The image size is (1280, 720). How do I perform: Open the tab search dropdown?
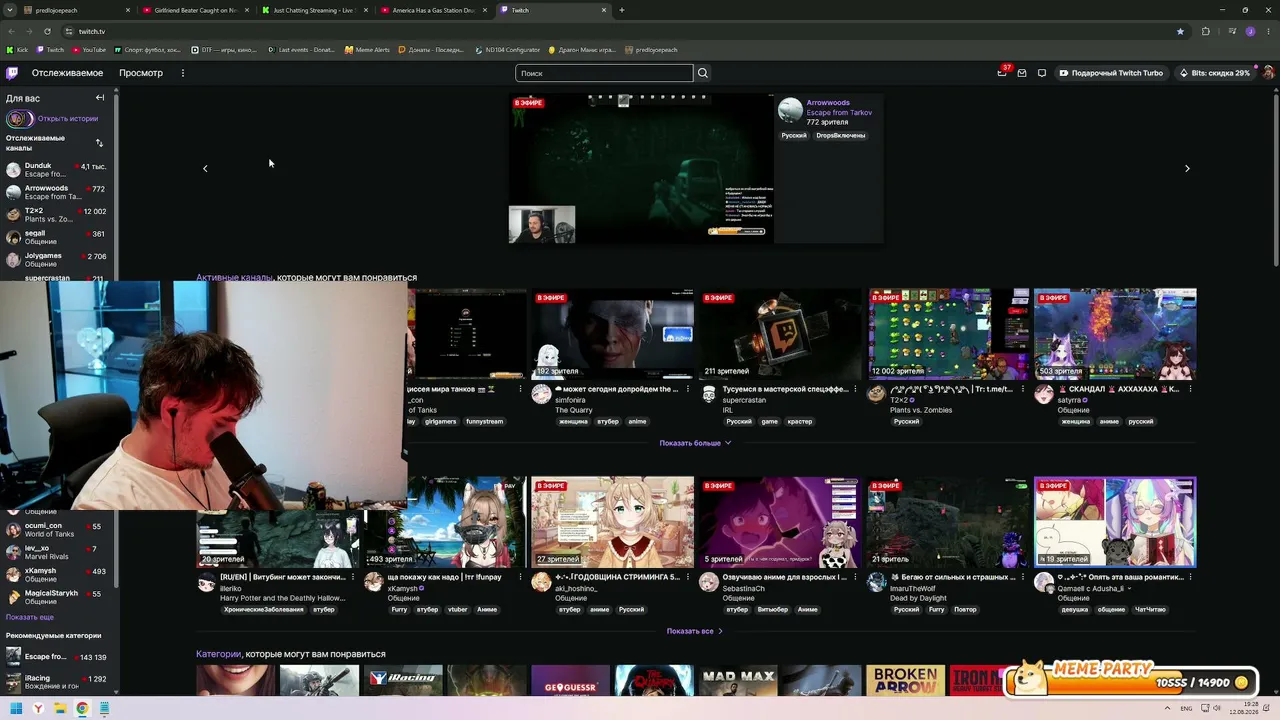(x=11, y=10)
